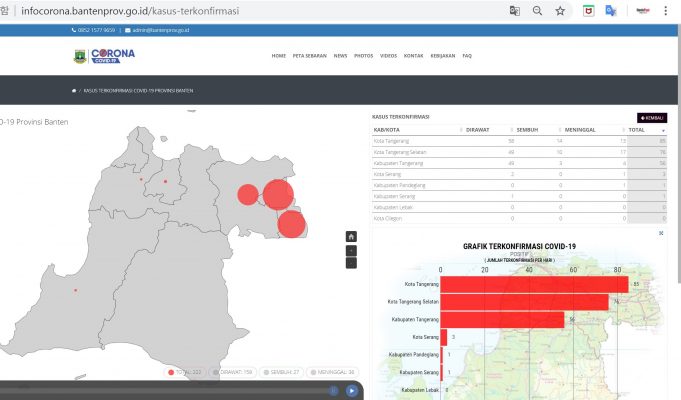The width and height of the screenshot is (681, 400).
Task: Toggle the TOTAL legend filter
Action: point(185,372)
